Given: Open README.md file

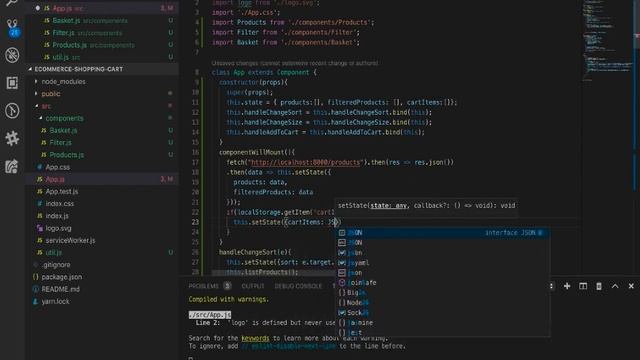Looking at the screenshot, I should (x=60, y=289).
